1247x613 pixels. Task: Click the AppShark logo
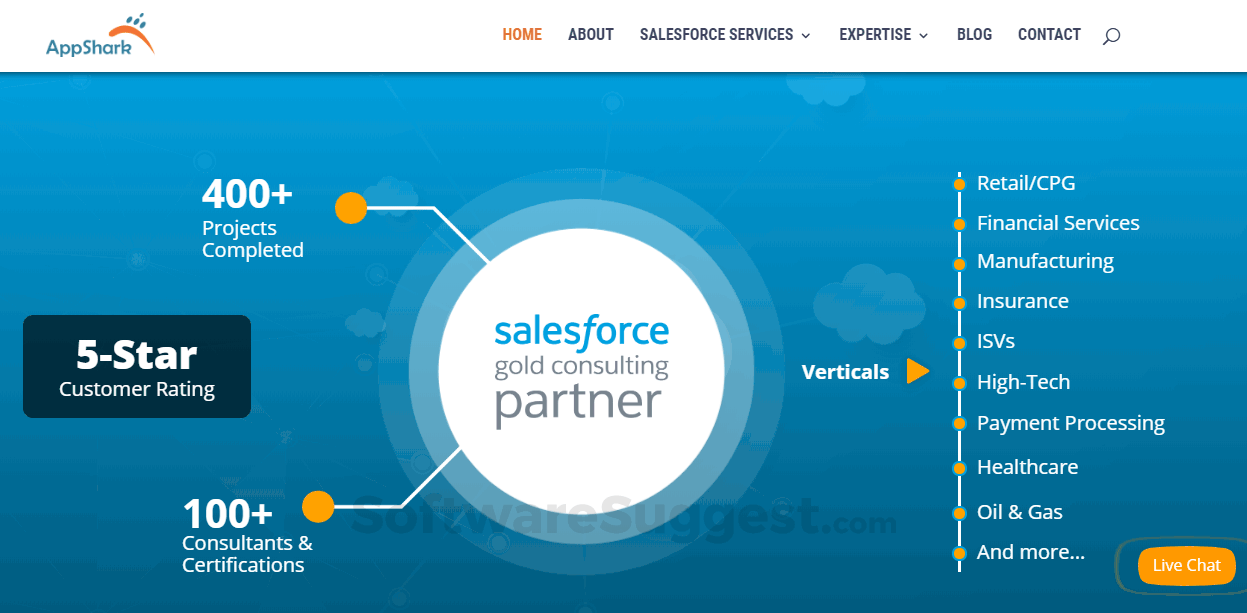tap(100, 35)
